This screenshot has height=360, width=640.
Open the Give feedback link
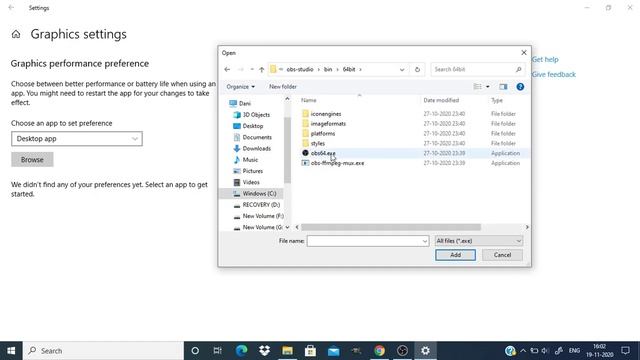553,74
